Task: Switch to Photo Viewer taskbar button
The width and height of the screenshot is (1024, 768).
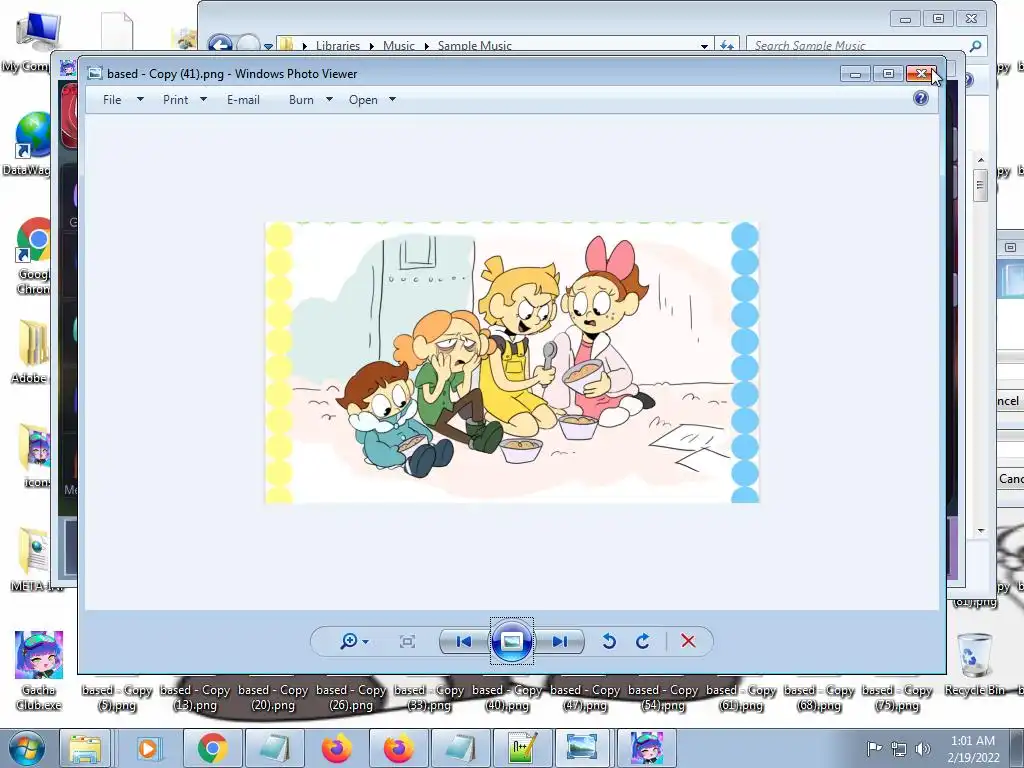Action: (x=581, y=748)
